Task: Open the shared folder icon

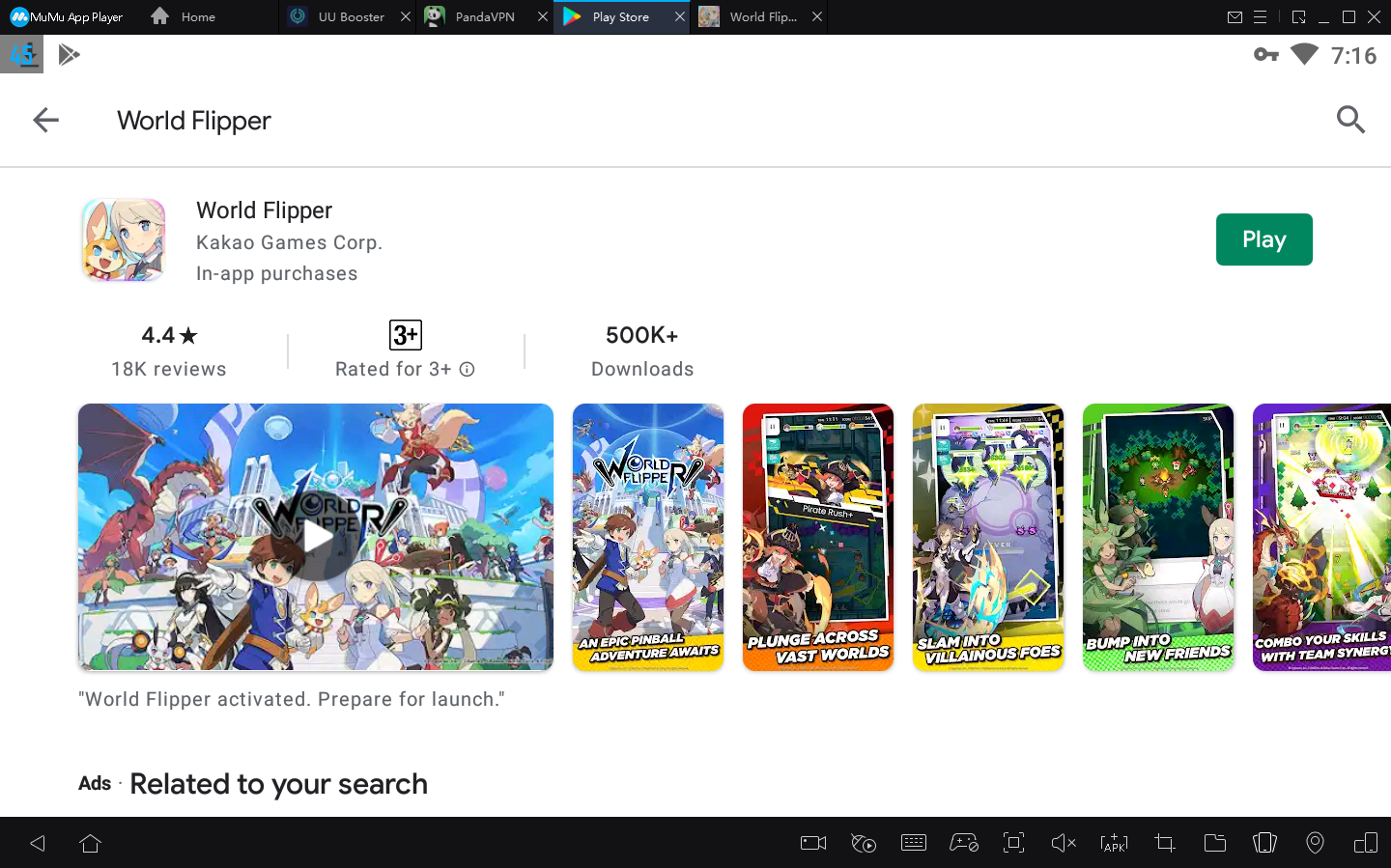Action: point(1215,843)
